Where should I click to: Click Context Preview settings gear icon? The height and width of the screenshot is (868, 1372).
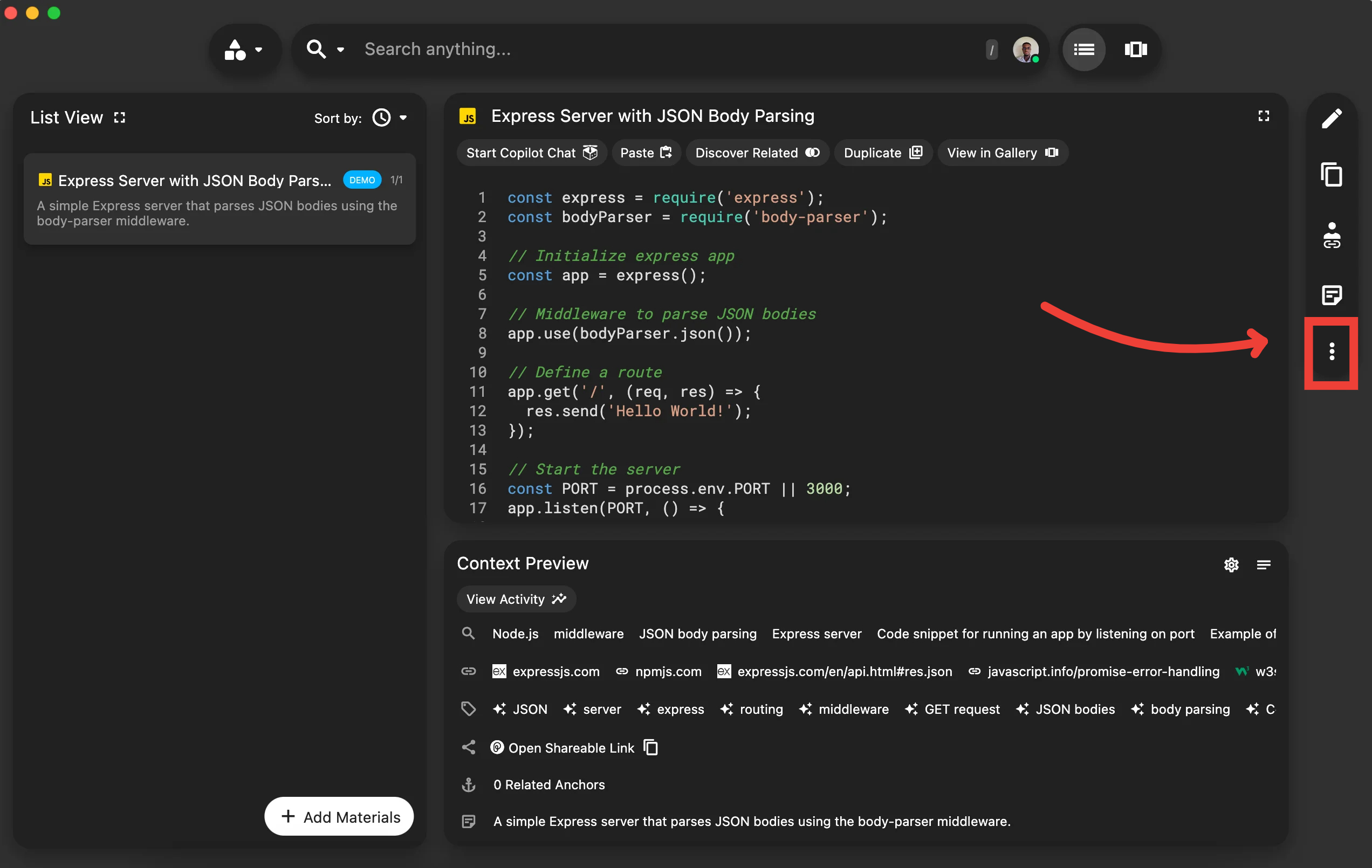pos(1231,564)
